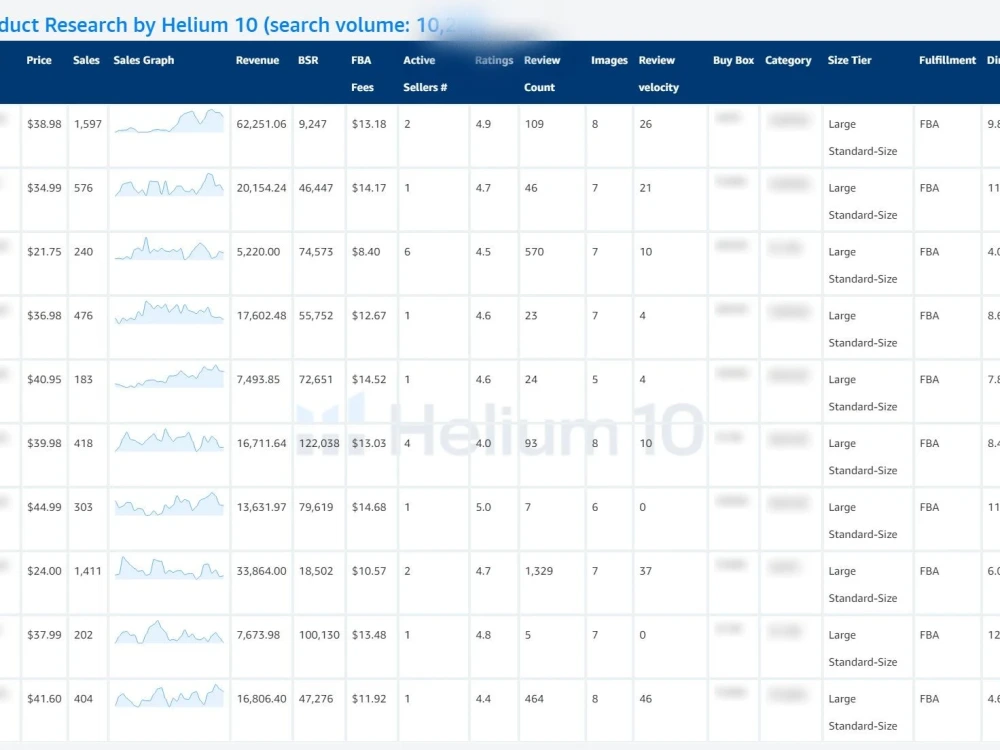Select the sales value 1,597
Image resolution: width=1000 pixels, height=750 pixels.
pyautogui.click(x=87, y=124)
